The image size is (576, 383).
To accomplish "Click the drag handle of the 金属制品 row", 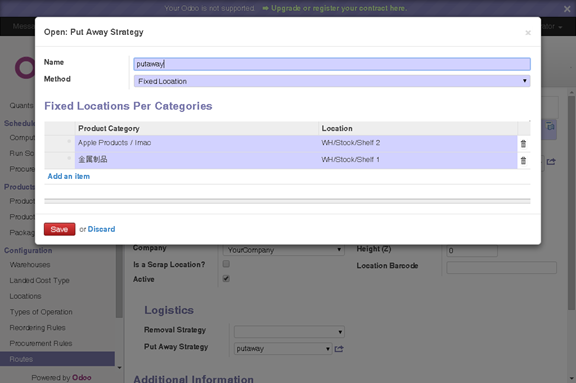I will click(69, 158).
